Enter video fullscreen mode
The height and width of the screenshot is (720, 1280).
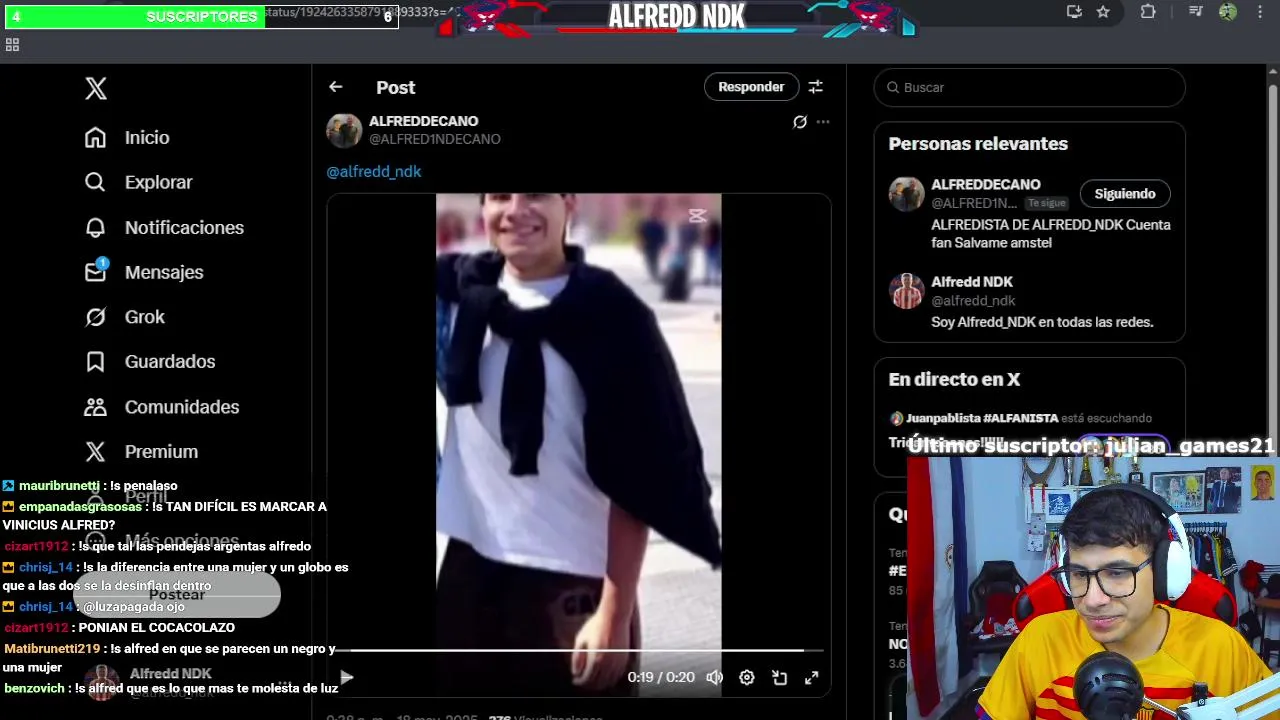pos(812,678)
